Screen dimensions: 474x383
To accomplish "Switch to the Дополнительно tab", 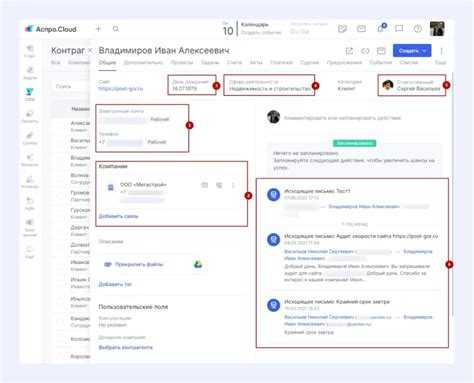I will click(x=143, y=63).
